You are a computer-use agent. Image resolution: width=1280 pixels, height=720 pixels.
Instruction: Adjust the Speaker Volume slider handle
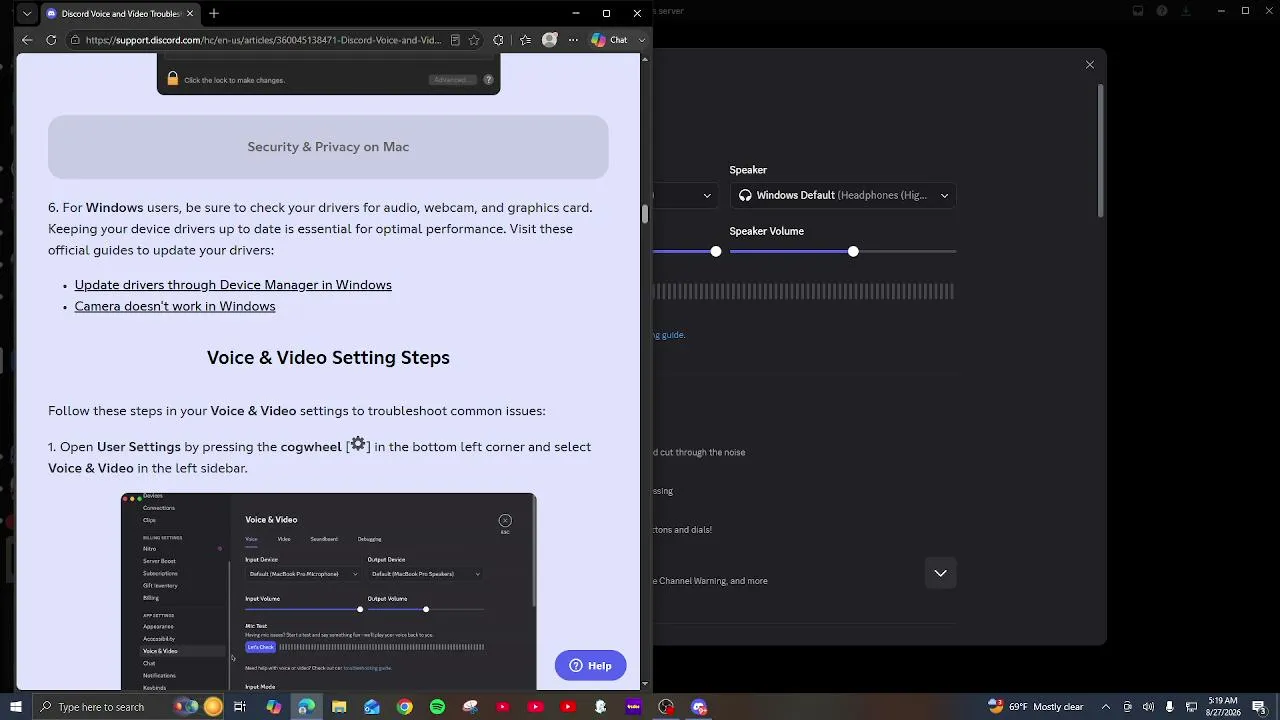click(x=853, y=251)
